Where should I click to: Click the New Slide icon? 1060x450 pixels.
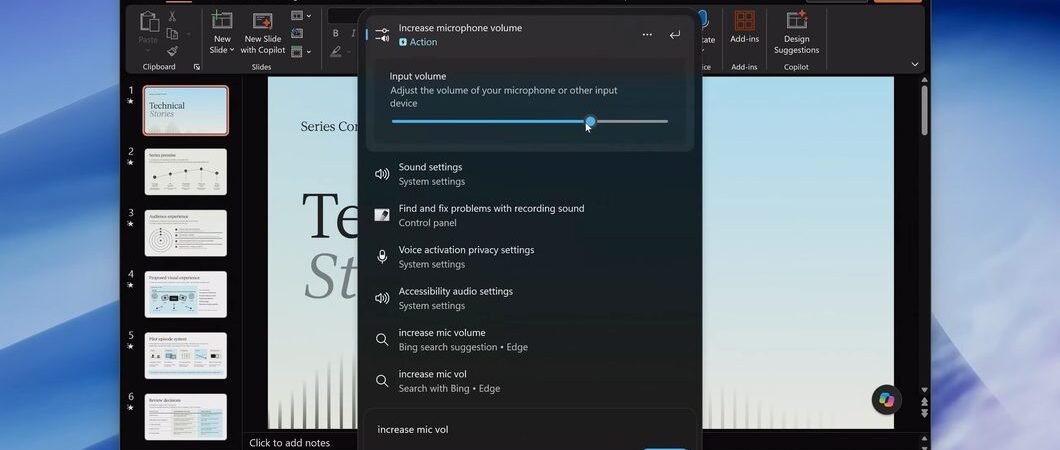222,20
